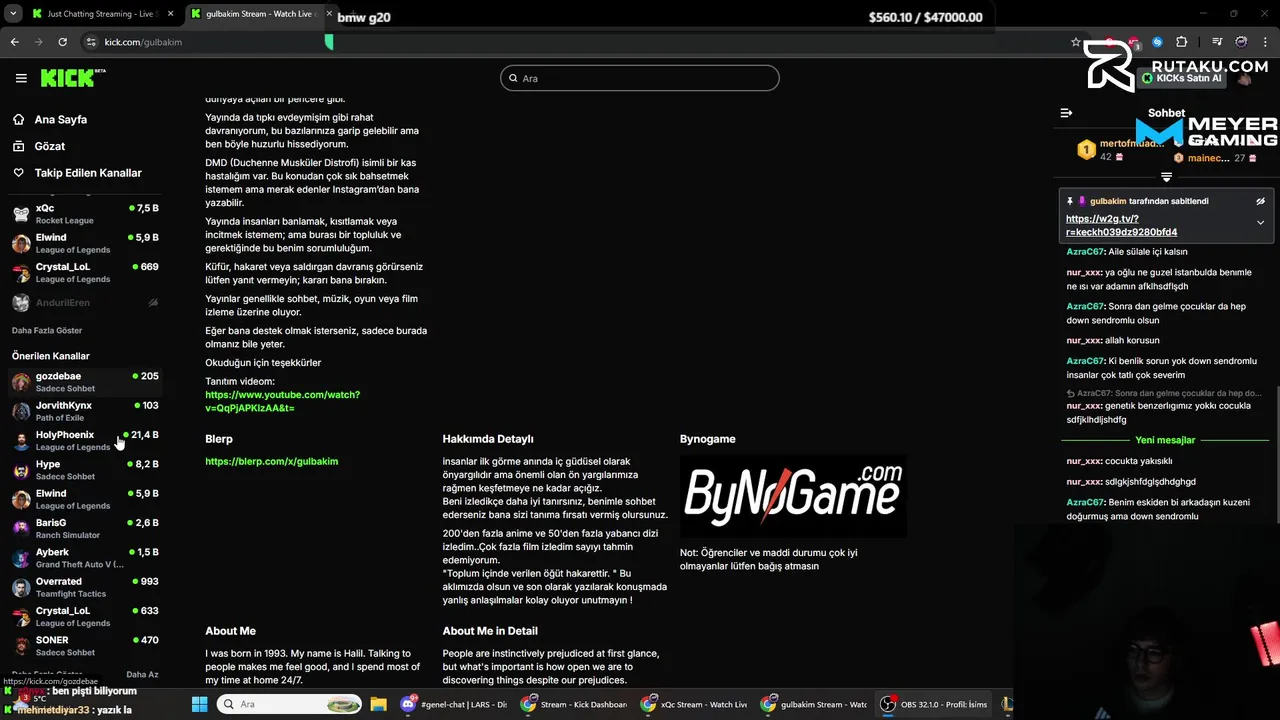1280x720 pixels.
Task: Open the hamburger menu beside the KICK logo
Action: click(x=21, y=78)
